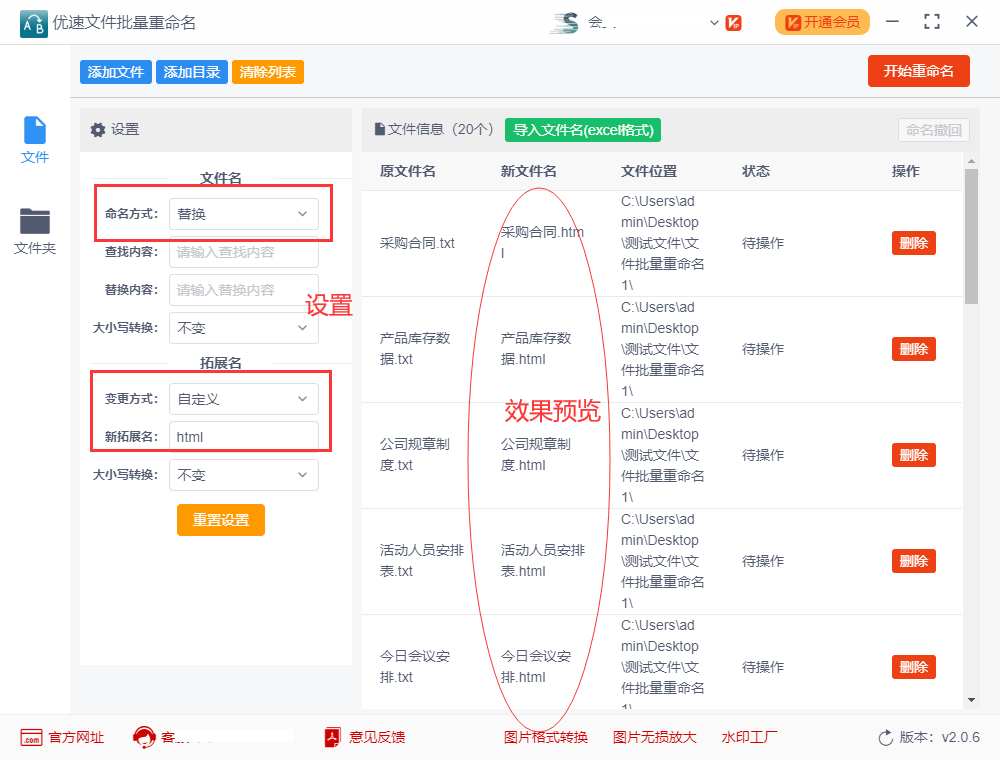Click the scrollbar up arrow
Viewport: 1000px width, 760px height.
tap(971, 161)
